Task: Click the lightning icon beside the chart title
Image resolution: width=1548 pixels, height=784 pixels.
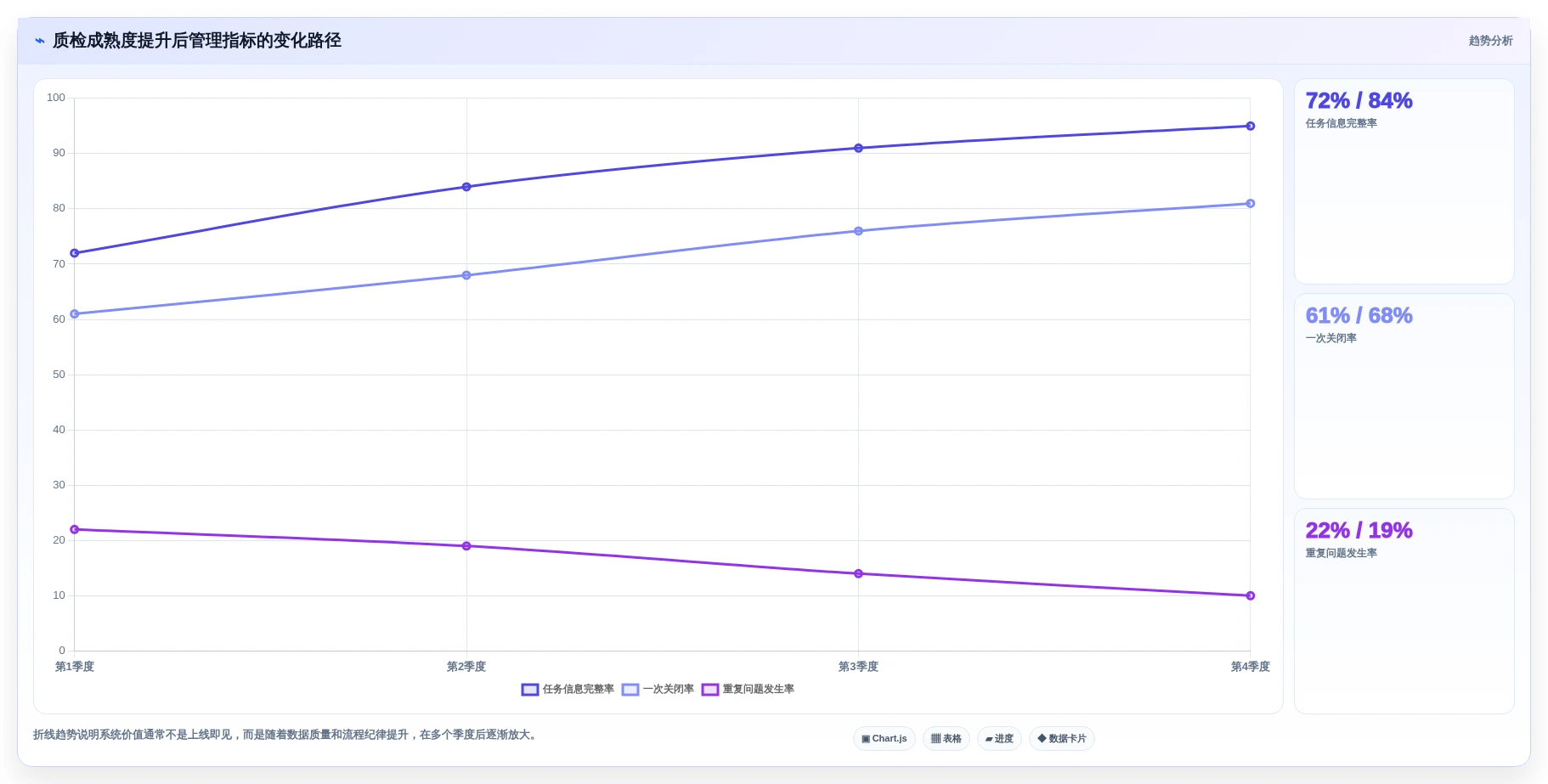Action: pos(40,41)
